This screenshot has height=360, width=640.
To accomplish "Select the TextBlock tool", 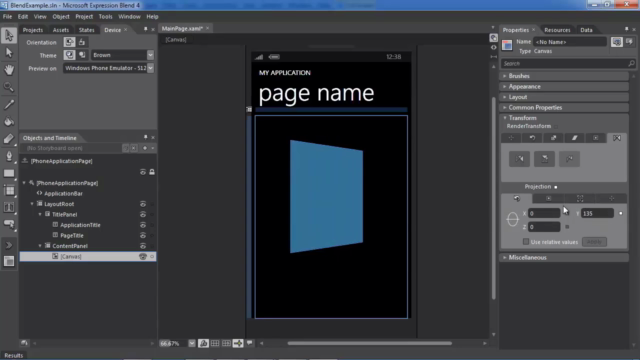I will point(9,207).
